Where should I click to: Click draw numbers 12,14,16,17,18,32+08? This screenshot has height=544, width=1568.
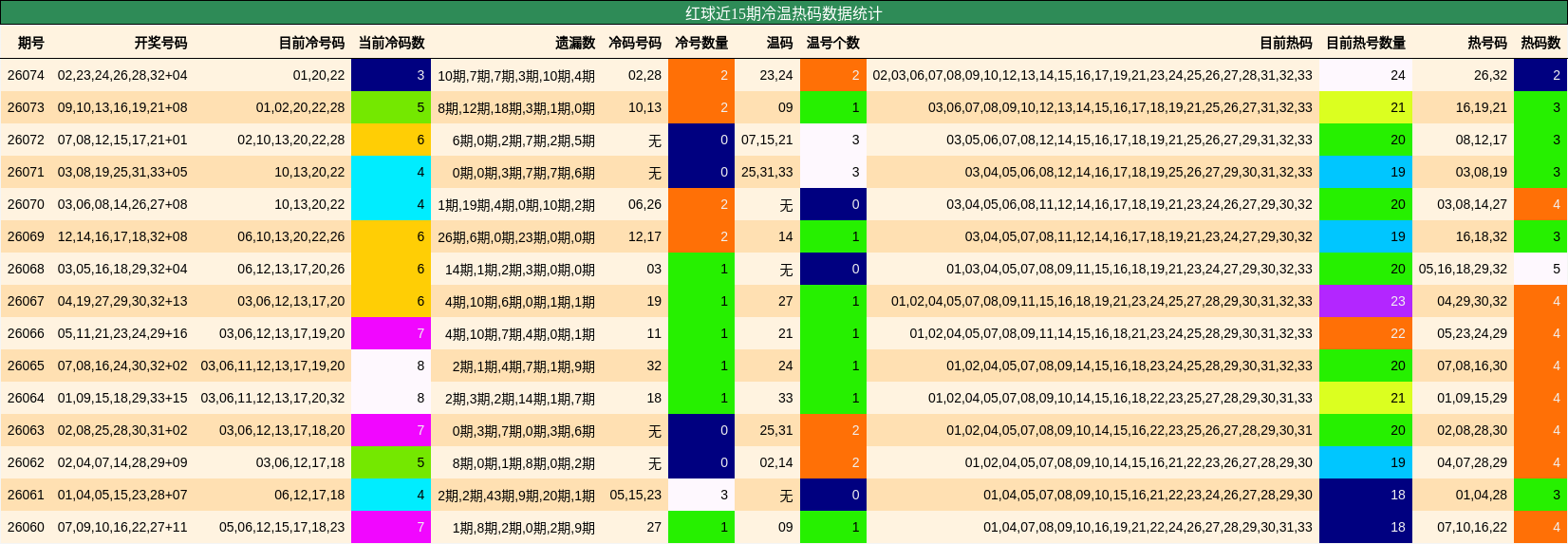122,236
